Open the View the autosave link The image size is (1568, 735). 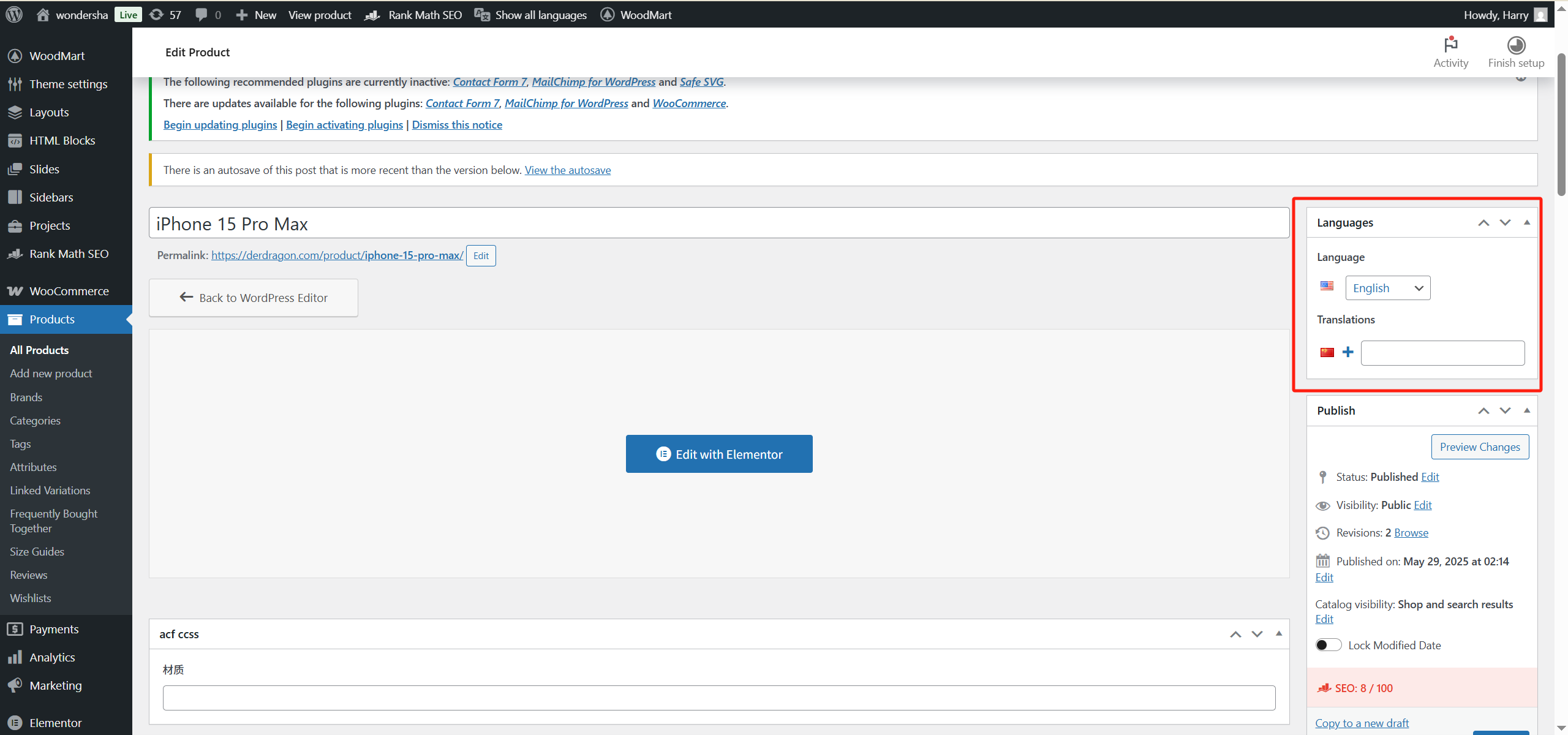click(x=567, y=170)
